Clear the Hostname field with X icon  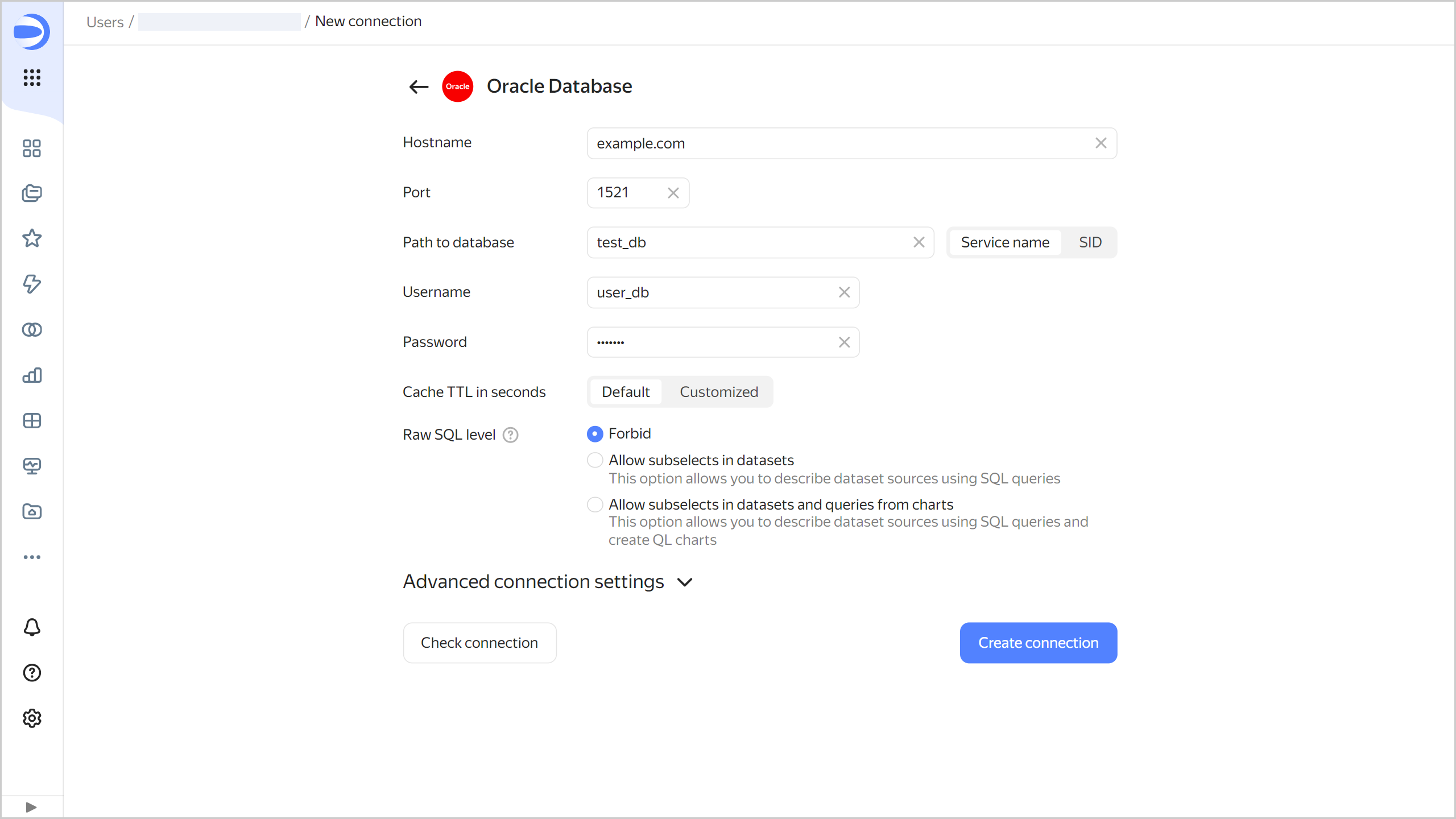1101,143
